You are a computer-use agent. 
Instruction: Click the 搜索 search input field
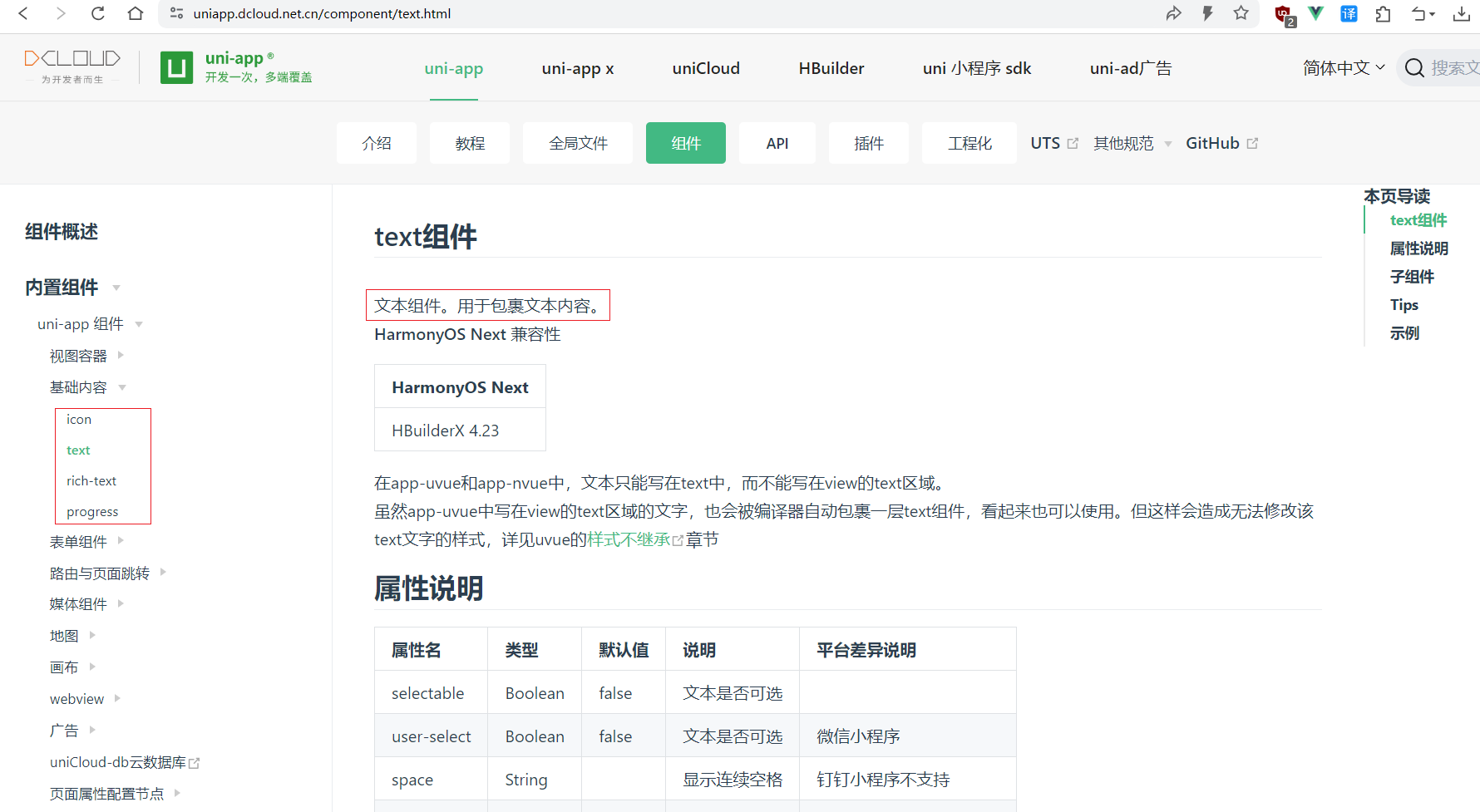pyautogui.click(x=1455, y=68)
